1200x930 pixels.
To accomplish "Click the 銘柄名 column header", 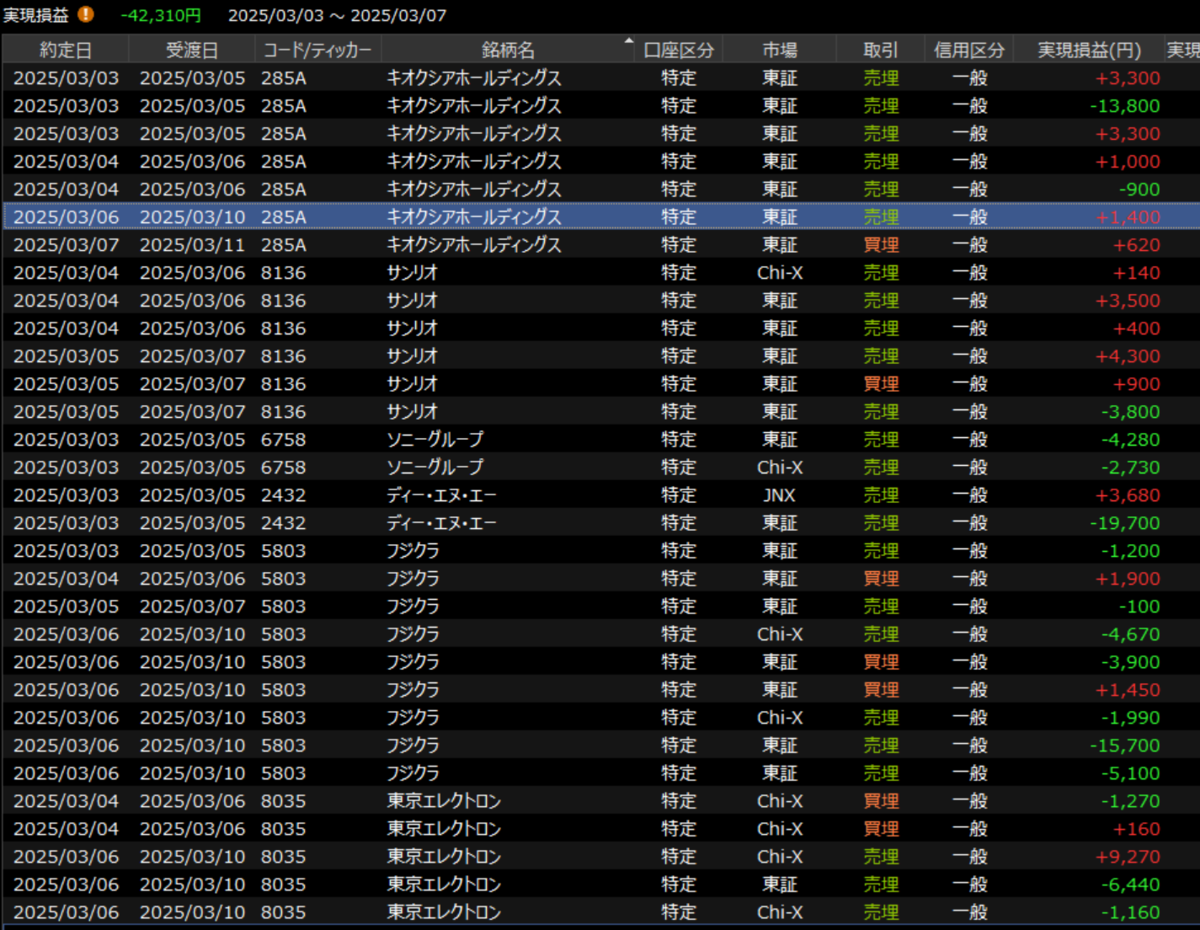I will pos(508,49).
